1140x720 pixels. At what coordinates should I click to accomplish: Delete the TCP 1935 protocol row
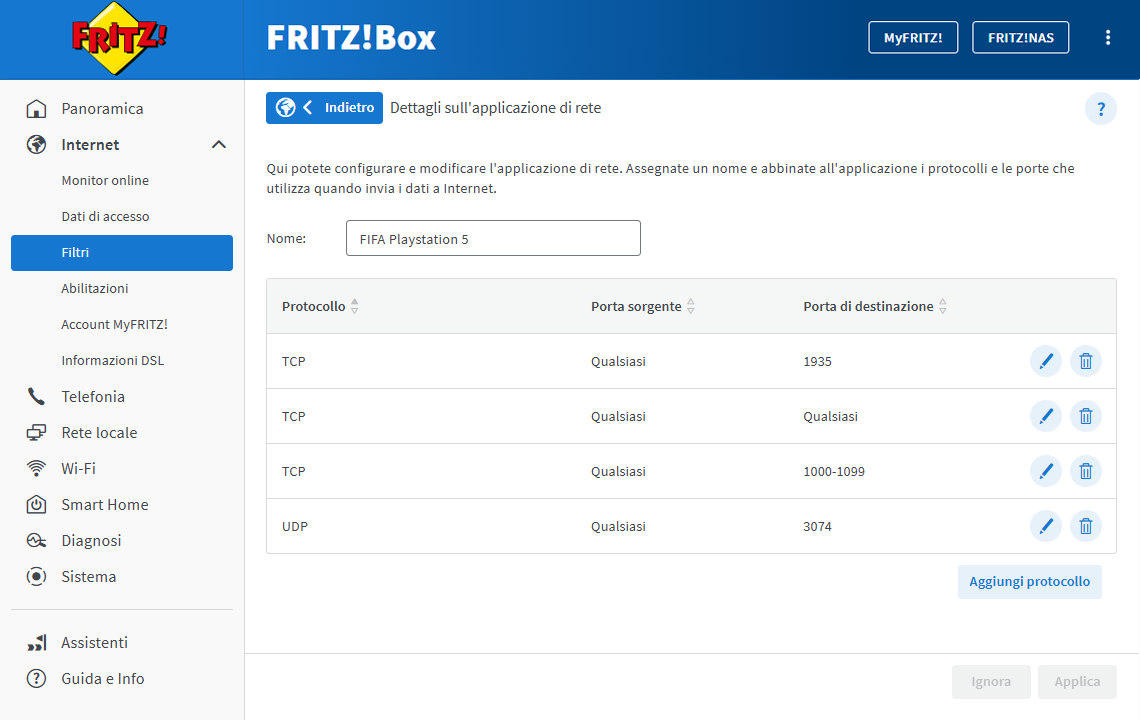[1085, 361]
